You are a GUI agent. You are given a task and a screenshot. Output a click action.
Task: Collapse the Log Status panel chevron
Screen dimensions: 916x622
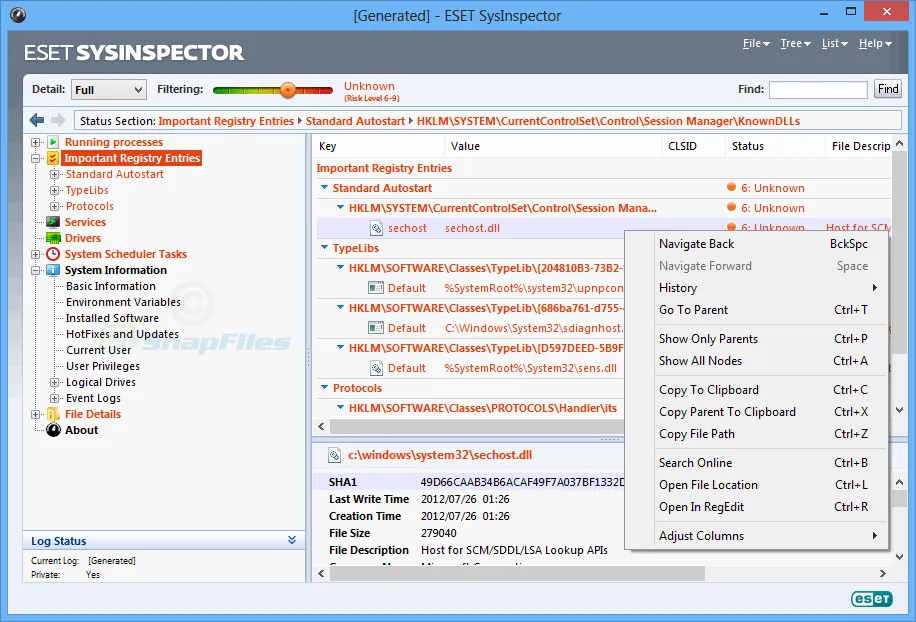coord(292,540)
